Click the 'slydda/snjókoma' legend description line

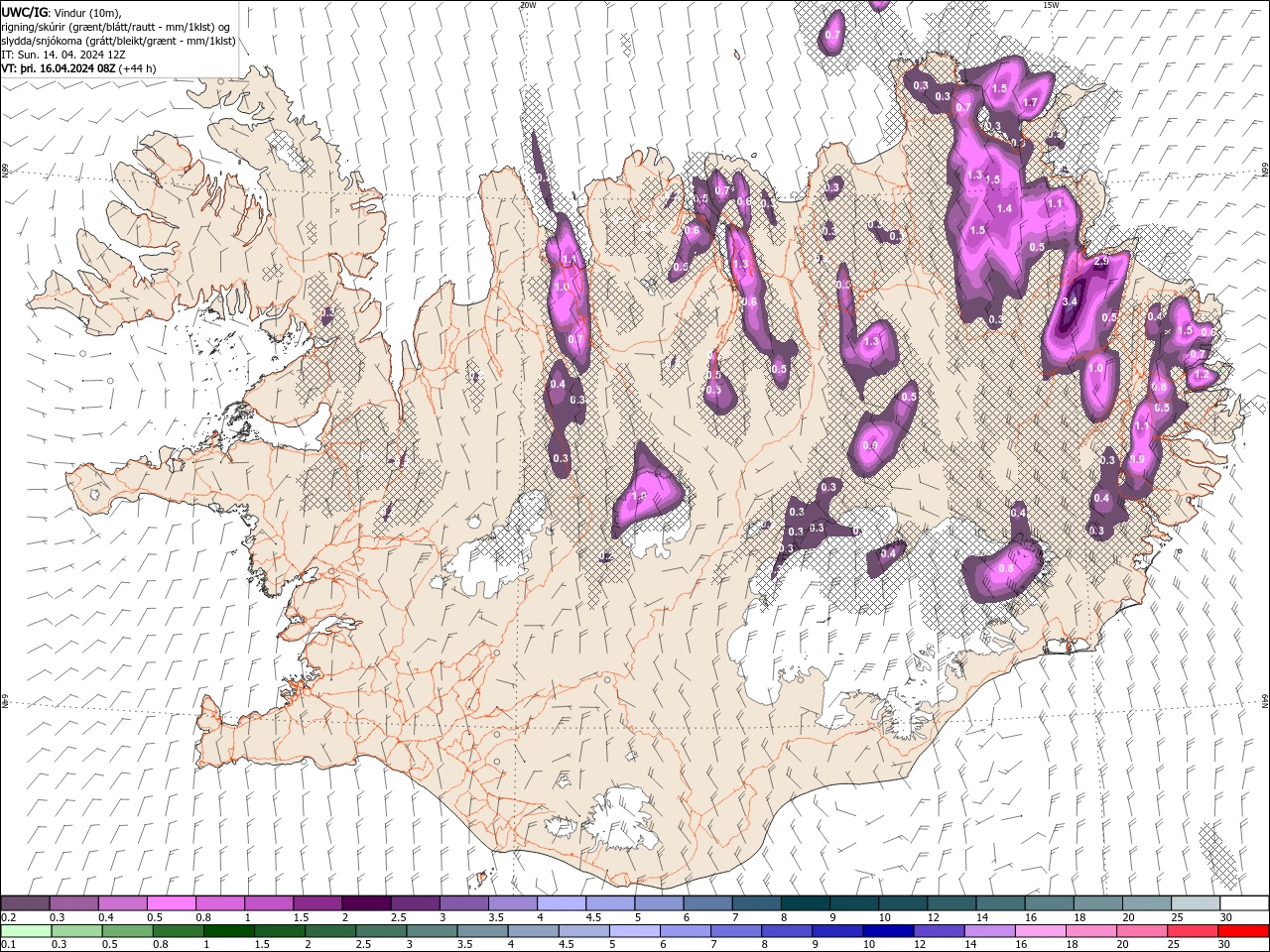119,41
